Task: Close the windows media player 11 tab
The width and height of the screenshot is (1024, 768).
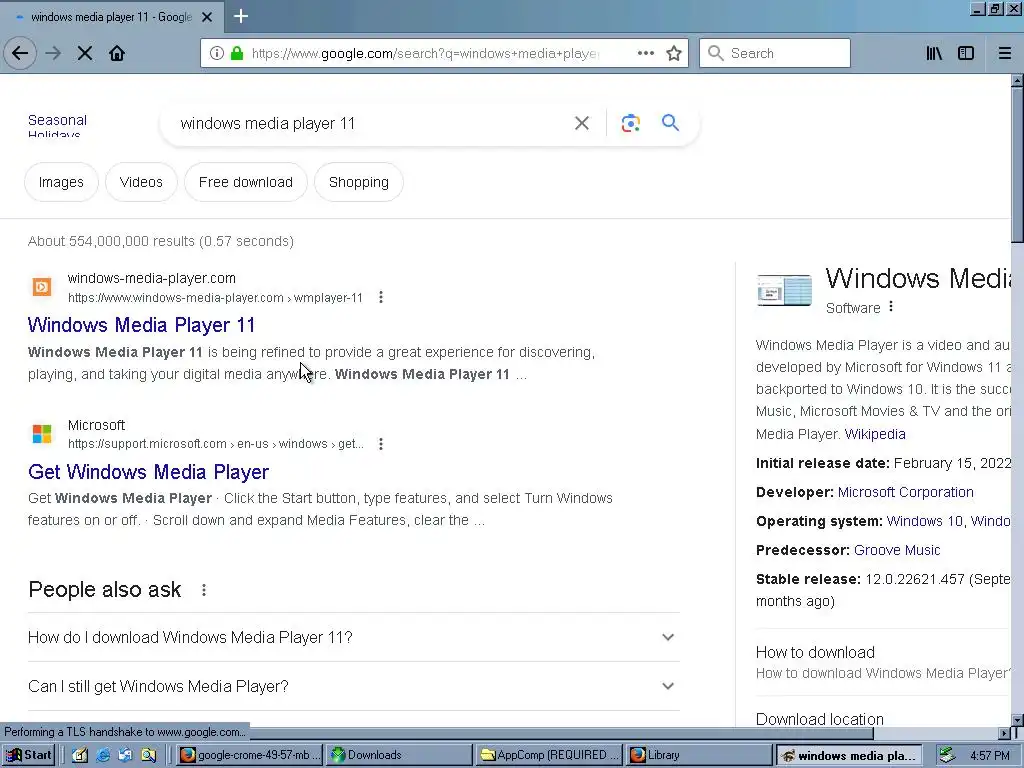Action: 207,17
